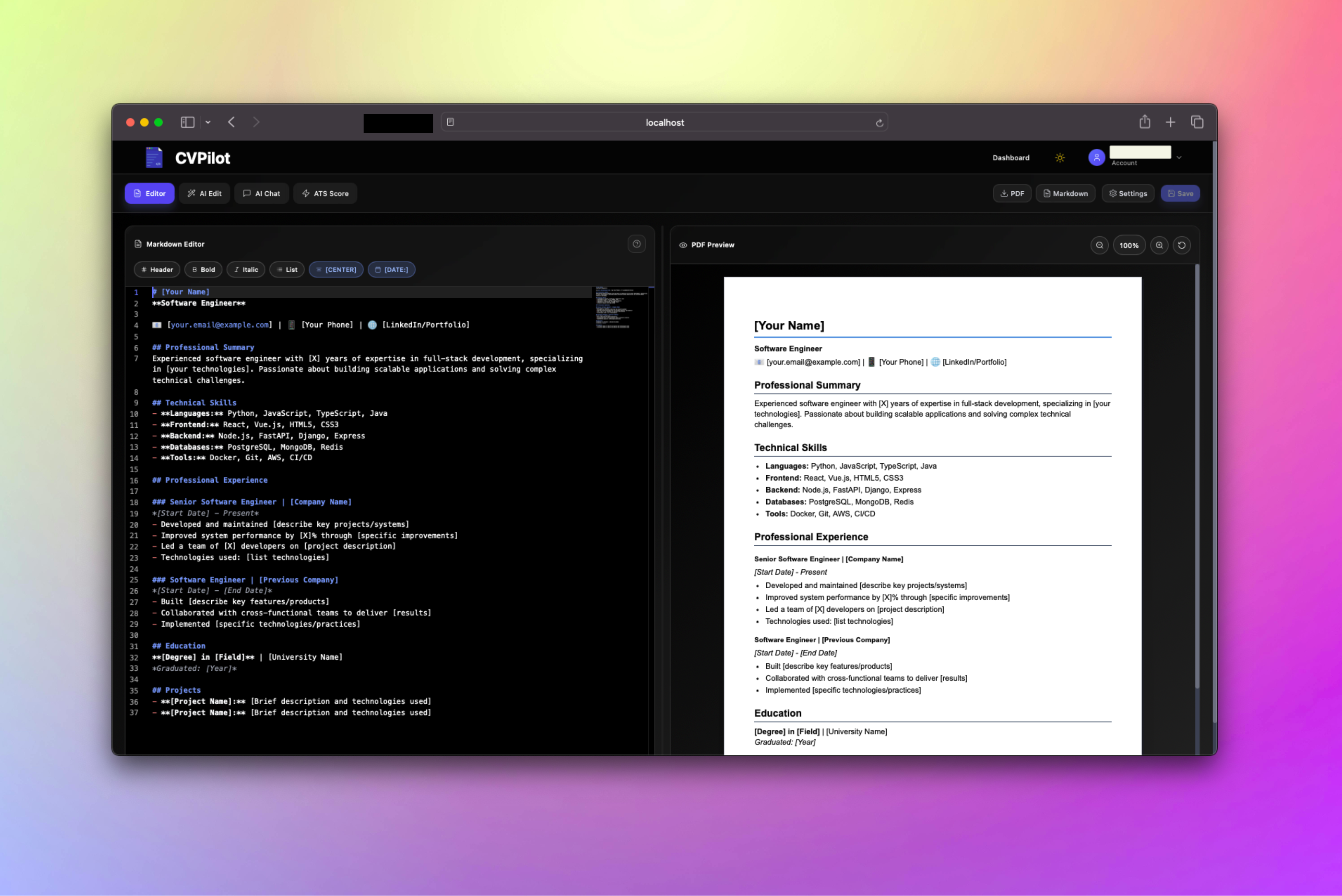The height and width of the screenshot is (896, 1342).
Task: Click '*Graduated: [Year]*' line in editor
Action: (194, 668)
